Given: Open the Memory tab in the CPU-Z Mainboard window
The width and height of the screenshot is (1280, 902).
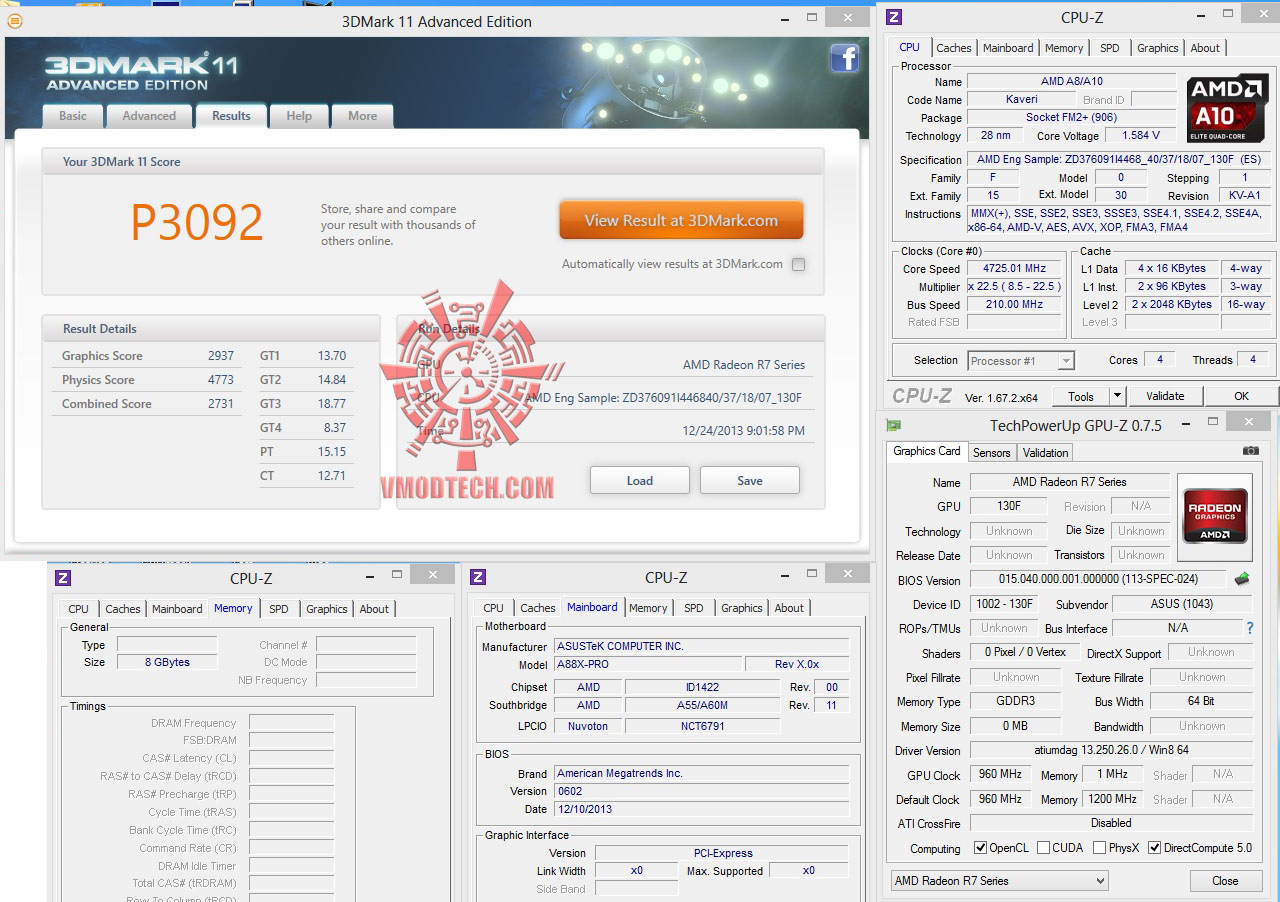Looking at the screenshot, I should click(x=648, y=608).
